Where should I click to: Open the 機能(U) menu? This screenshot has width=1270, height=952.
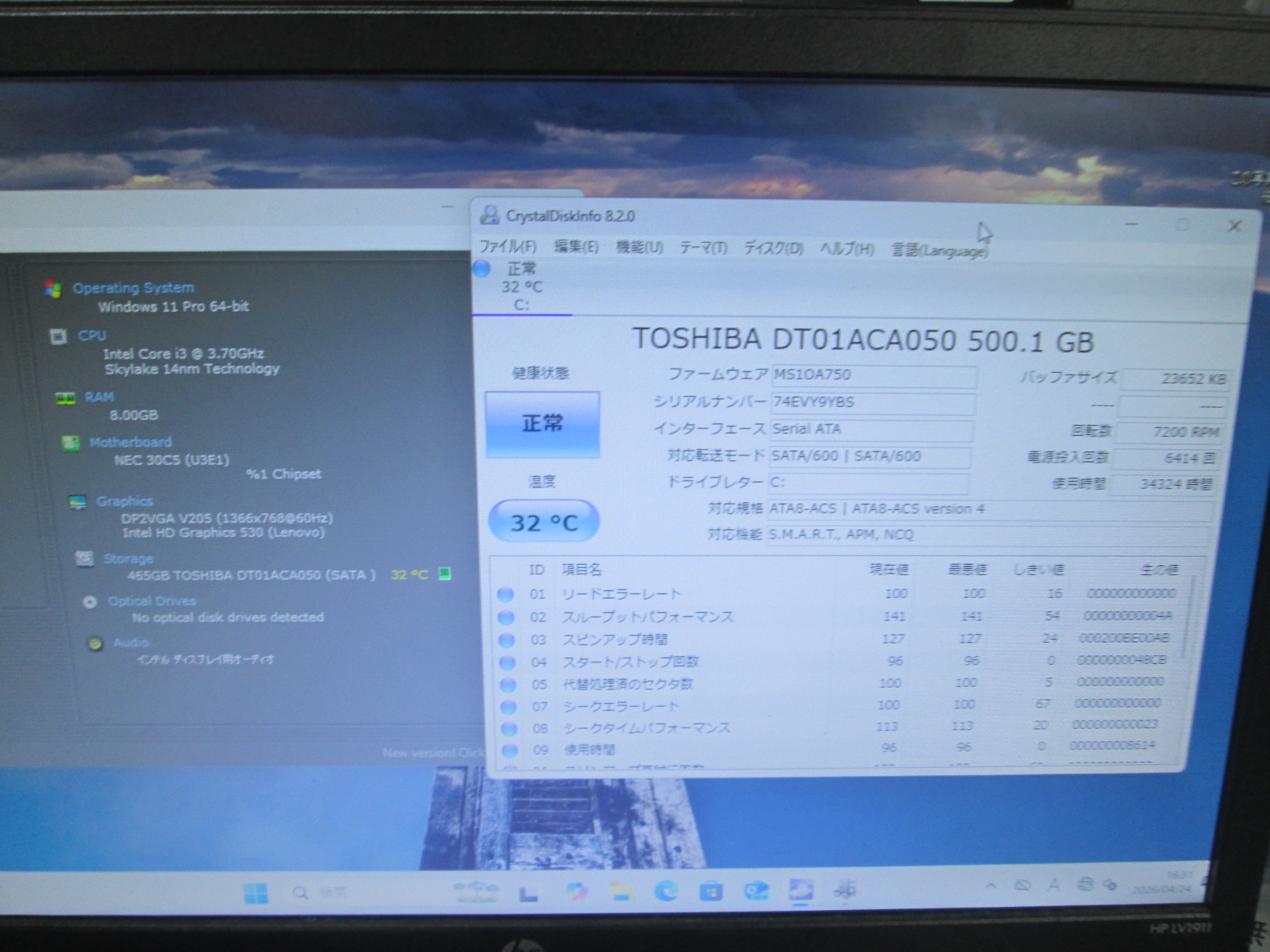(x=639, y=248)
